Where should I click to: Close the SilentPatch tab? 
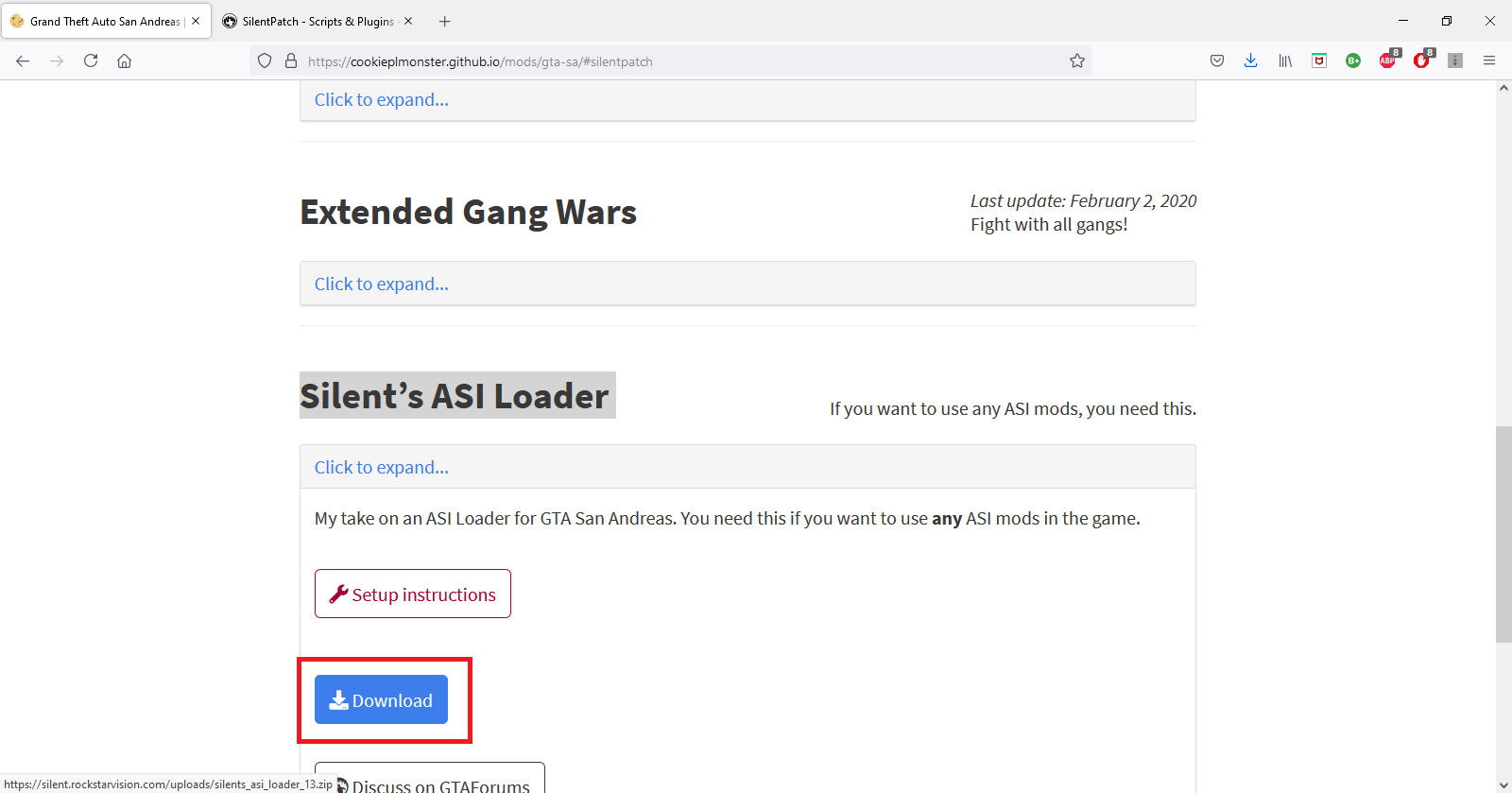coord(408,21)
